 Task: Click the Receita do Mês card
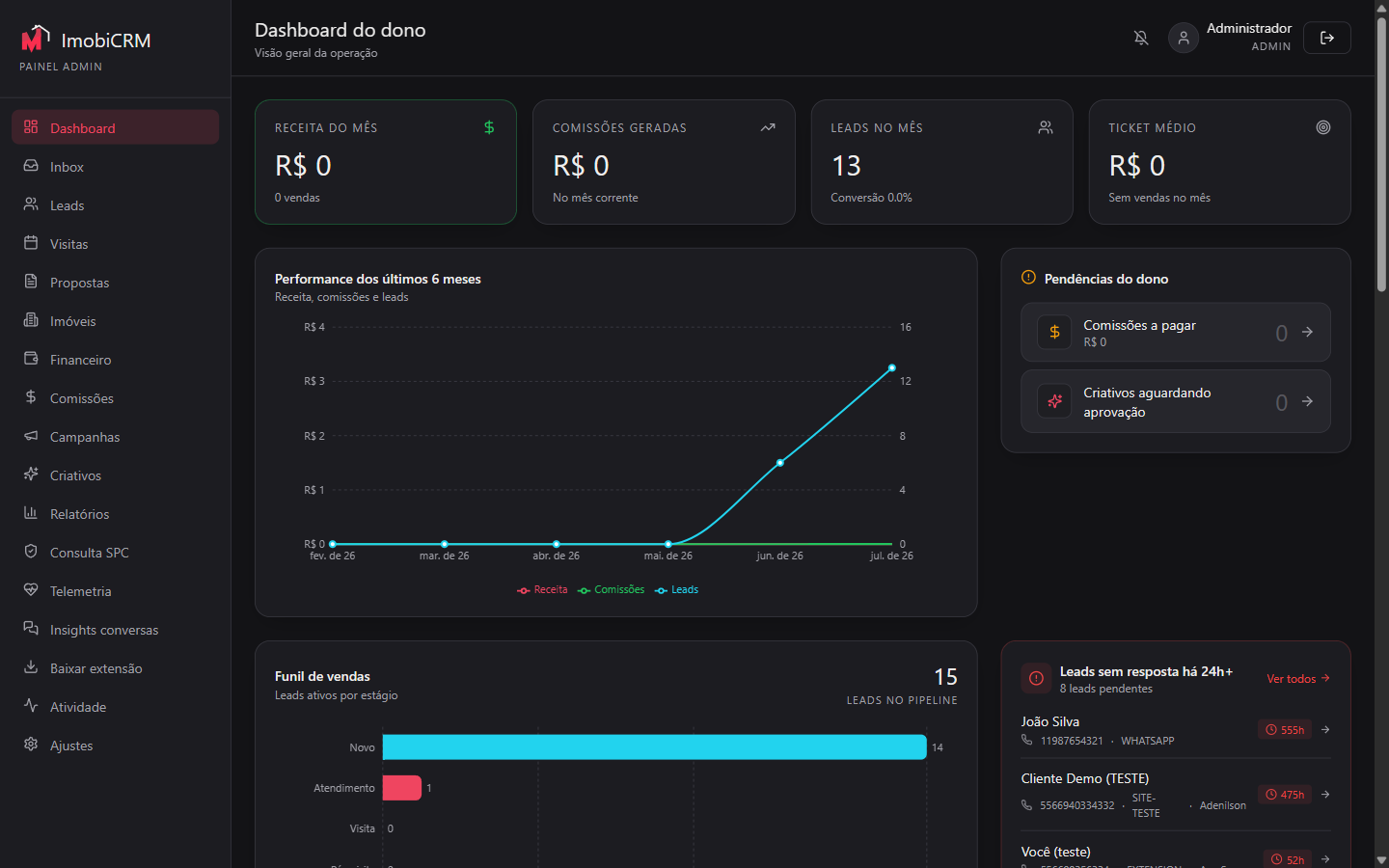[386, 162]
